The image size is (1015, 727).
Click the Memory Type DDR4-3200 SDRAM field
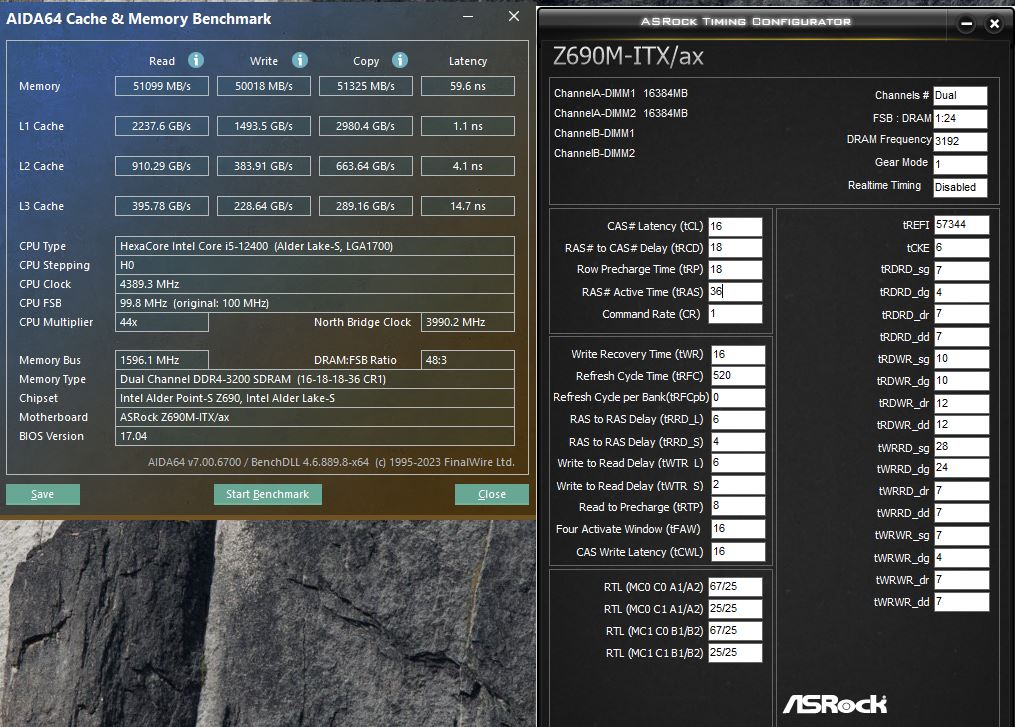(315, 379)
